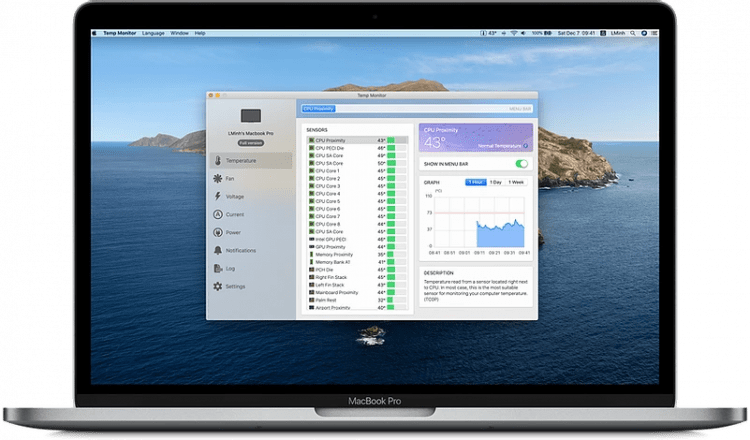Open the Current section icon
Viewport: 750px width, 440px height.
tap(216, 214)
